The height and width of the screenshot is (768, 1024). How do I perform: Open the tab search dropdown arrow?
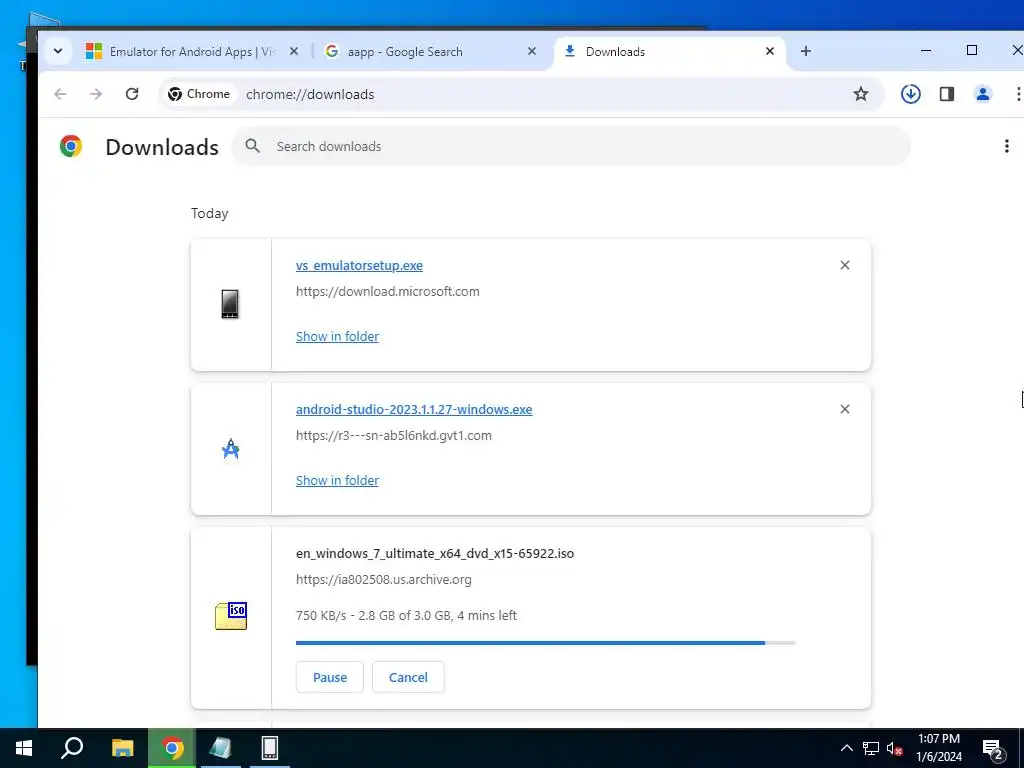tap(57, 51)
